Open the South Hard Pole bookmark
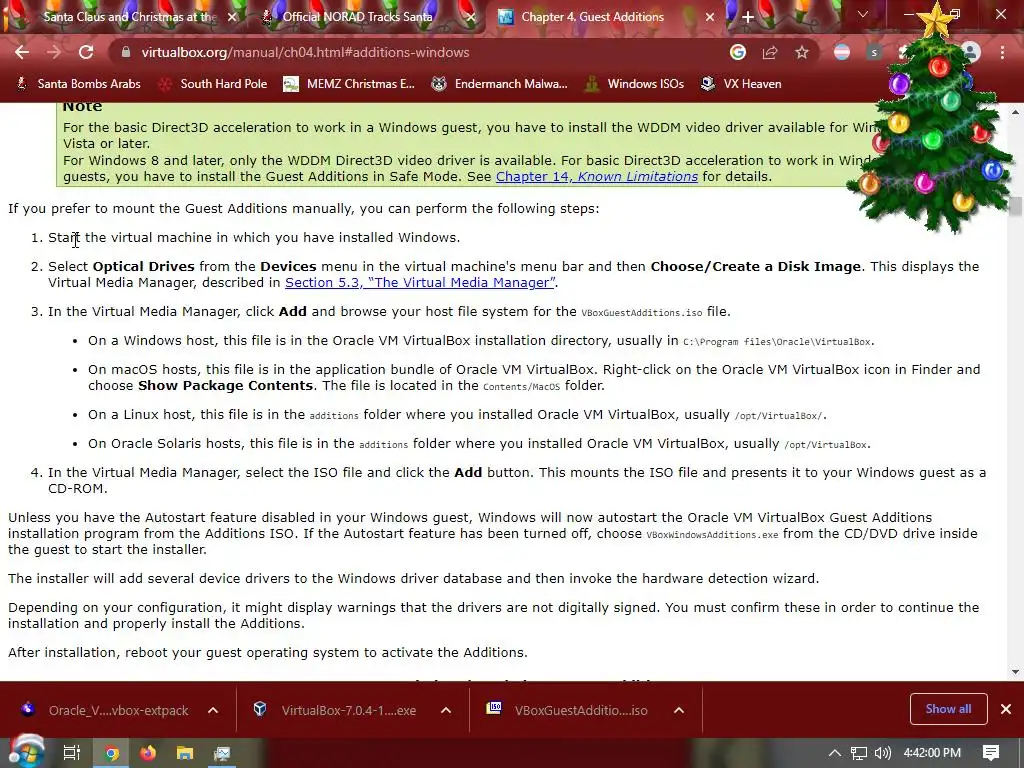The width and height of the screenshot is (1024, 768). [214, 84]
